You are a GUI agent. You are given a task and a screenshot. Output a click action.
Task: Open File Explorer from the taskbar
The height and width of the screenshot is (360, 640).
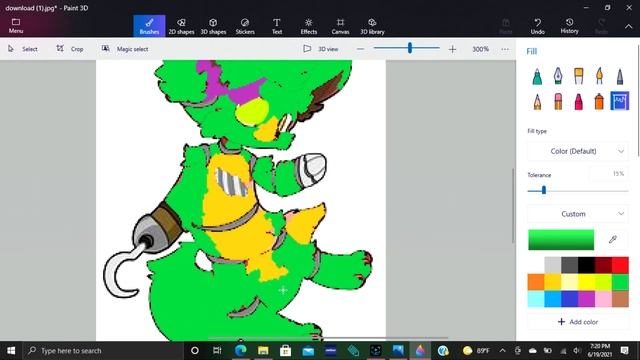tap(263, 350)
